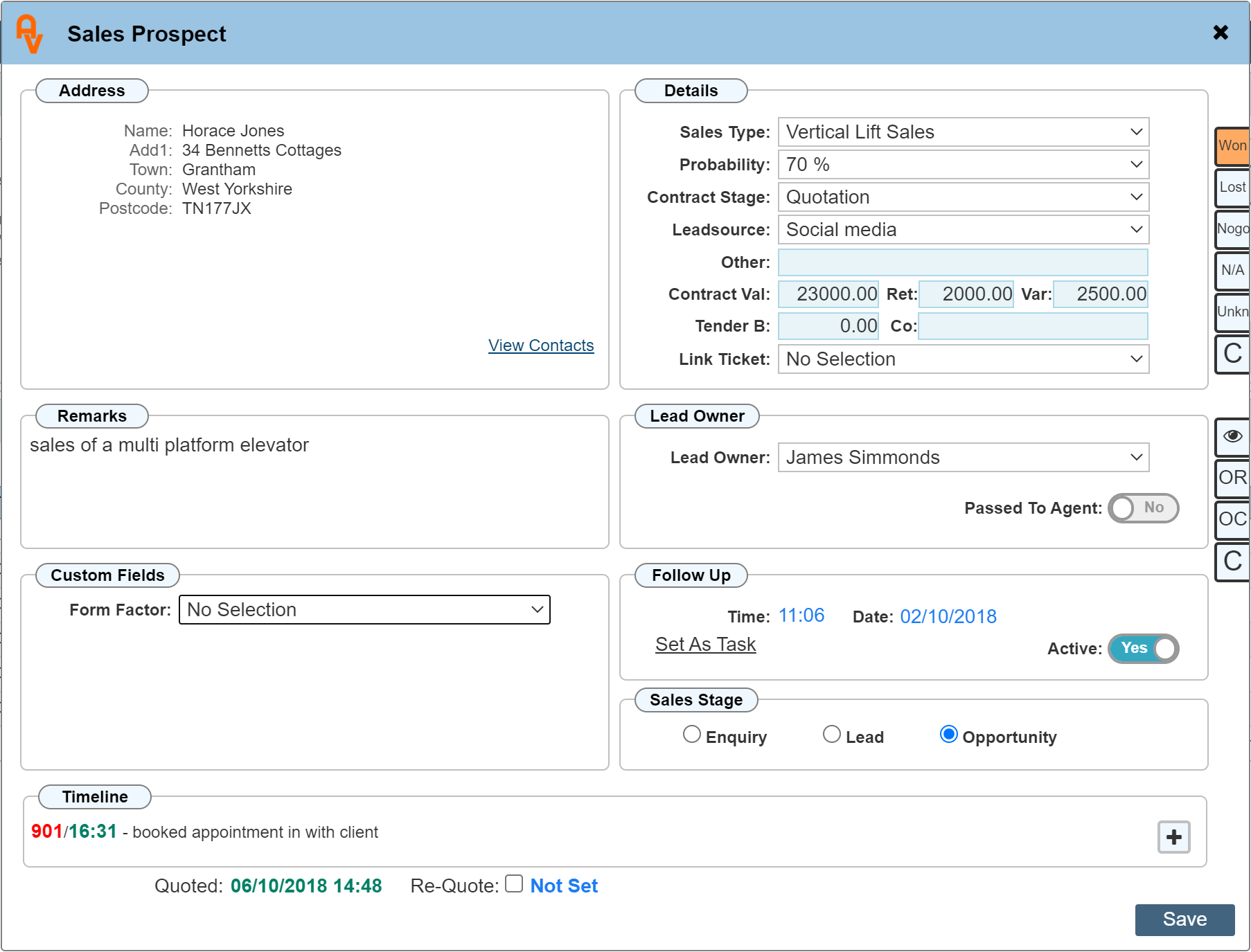Click the Lead Owner section label
Image resolution: width=1251 pixels, height=952 pixels.
point(697,416)
